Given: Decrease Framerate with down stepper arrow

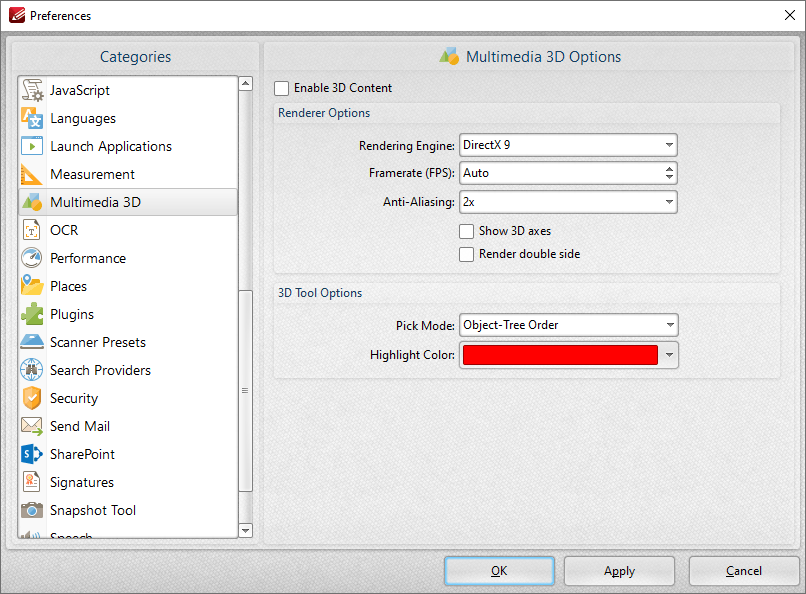Looking at the screenshot, I should tap(669, 177).
